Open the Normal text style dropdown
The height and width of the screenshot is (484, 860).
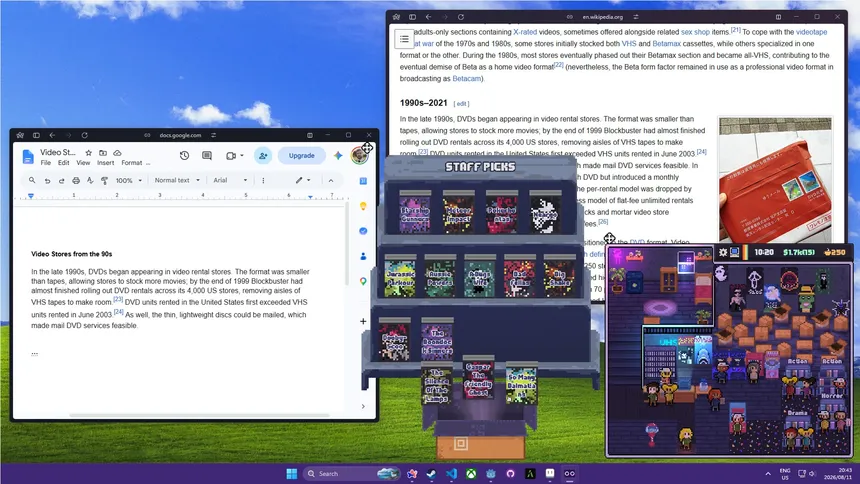coord(177,181)
